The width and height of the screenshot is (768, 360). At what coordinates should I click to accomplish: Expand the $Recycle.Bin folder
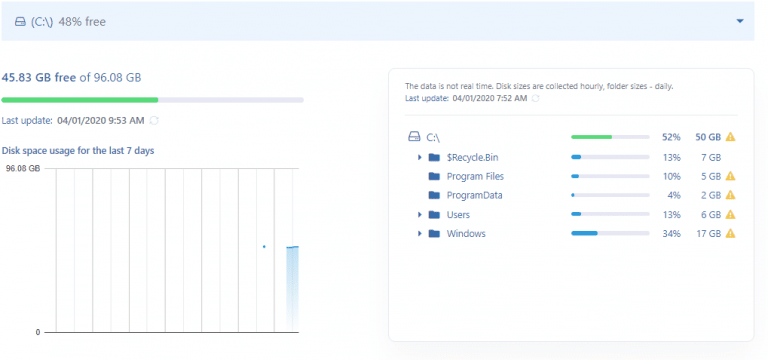(419, 158)
